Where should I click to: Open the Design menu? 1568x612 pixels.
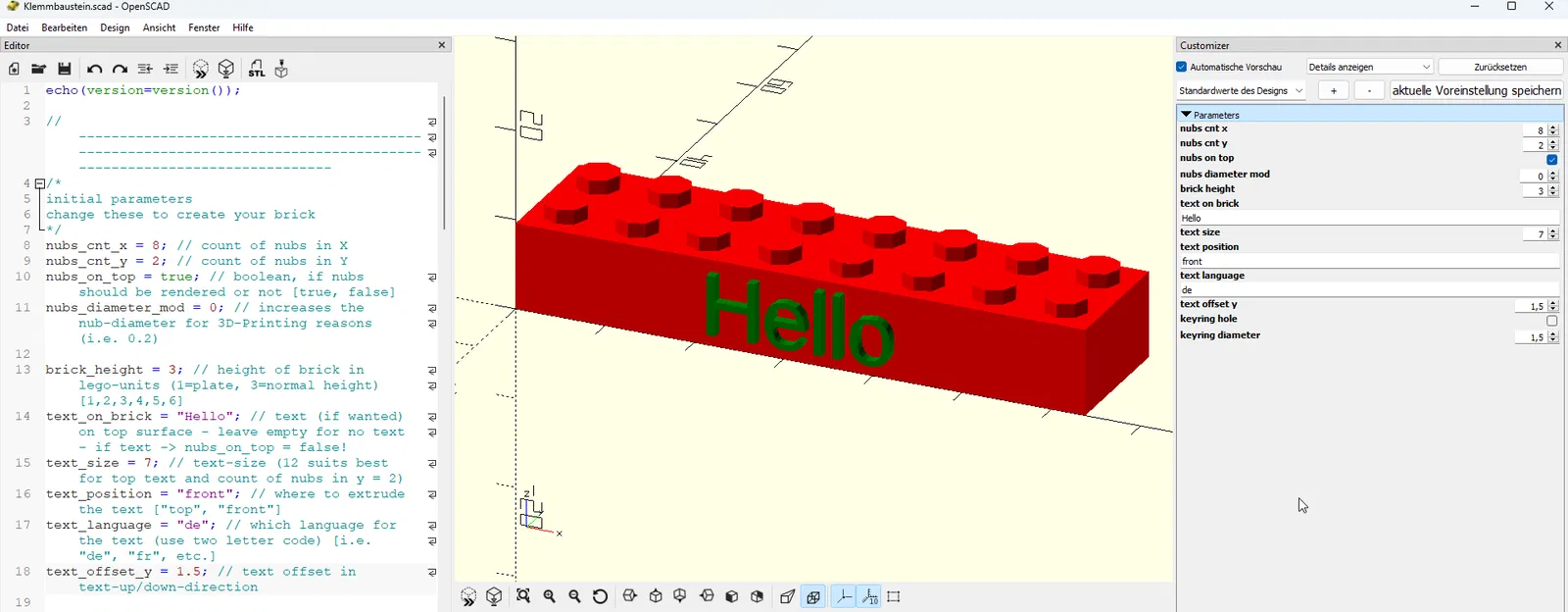click(x=115, y=27)
